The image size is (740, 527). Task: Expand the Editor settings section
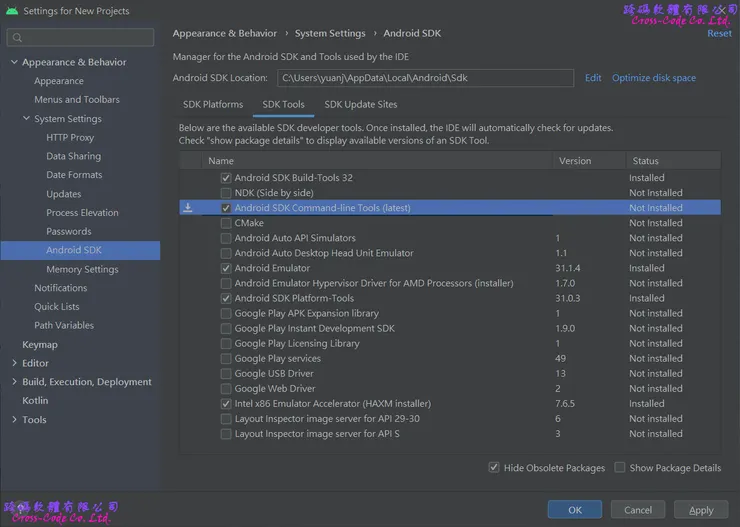14,363
